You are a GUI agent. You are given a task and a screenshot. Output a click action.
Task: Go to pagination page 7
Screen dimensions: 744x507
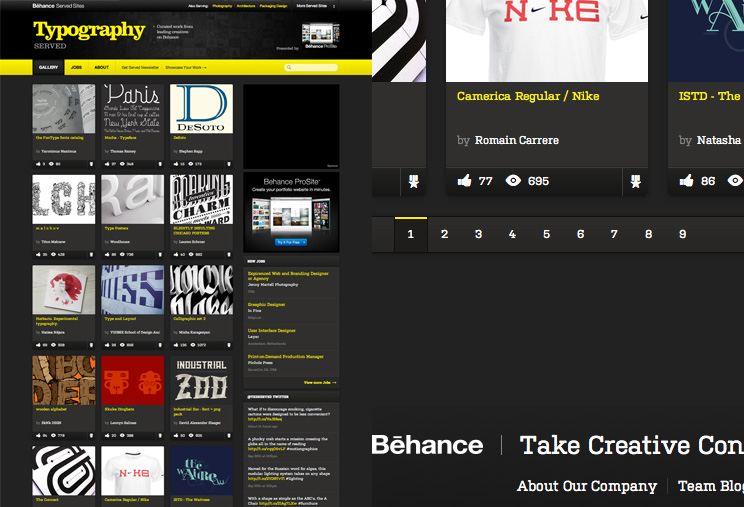614,234
